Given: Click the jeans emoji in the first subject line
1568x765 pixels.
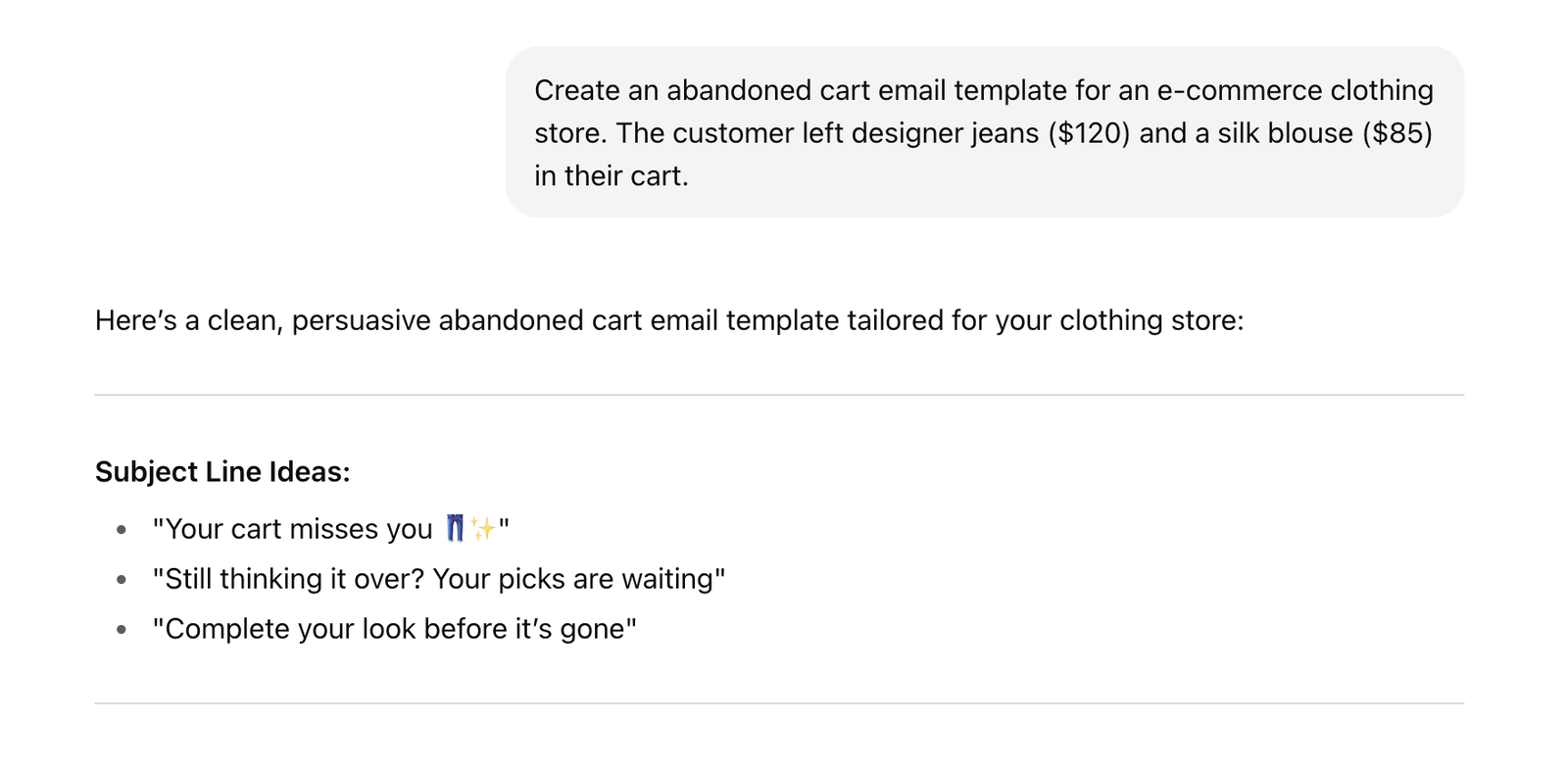Looking at the screenshot, I should click(455, 529).
